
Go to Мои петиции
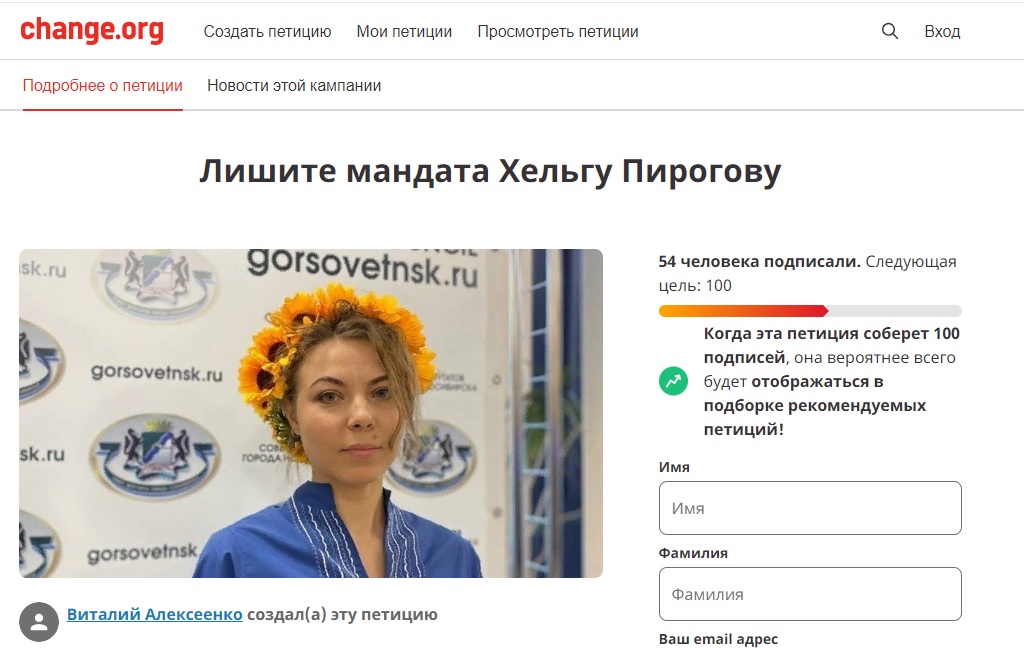[x=404, y=31]
